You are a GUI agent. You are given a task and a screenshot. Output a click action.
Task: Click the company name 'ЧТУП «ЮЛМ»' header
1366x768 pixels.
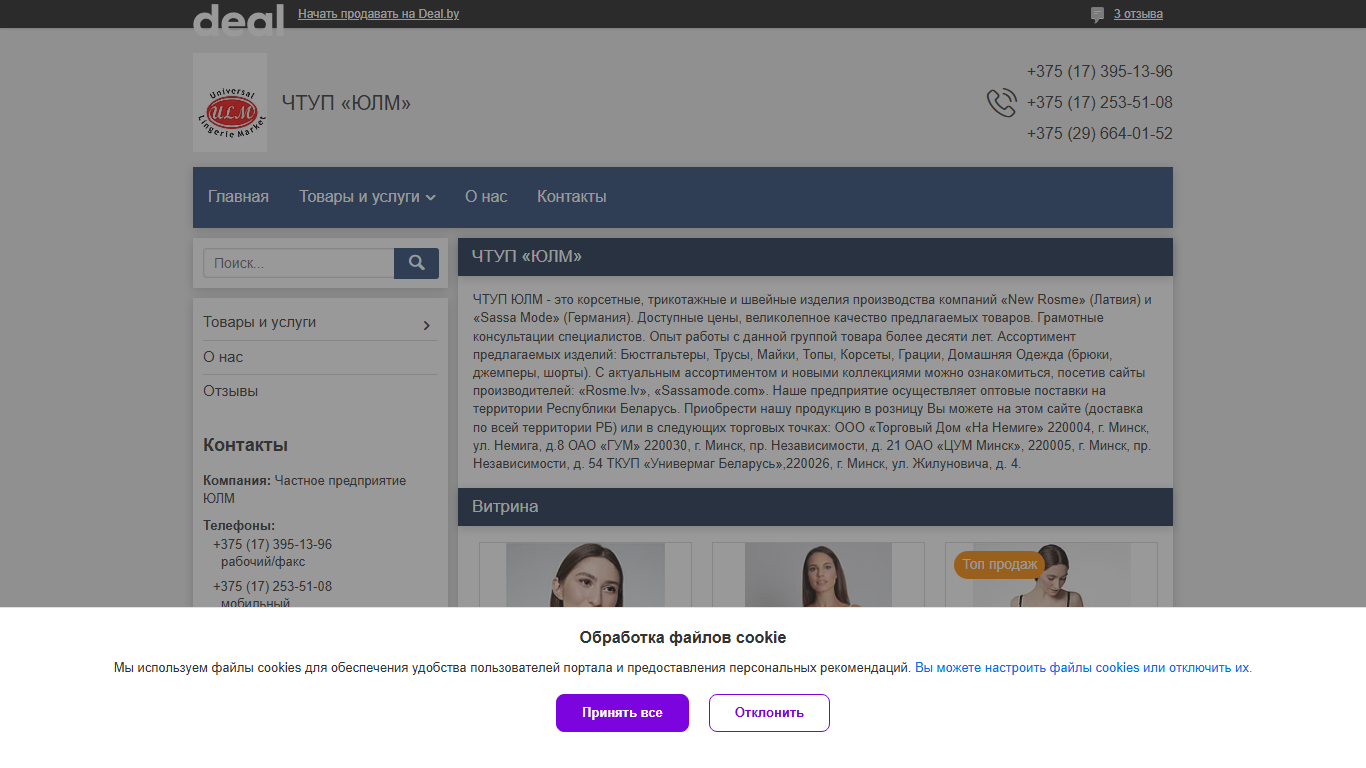pos(346,103)
